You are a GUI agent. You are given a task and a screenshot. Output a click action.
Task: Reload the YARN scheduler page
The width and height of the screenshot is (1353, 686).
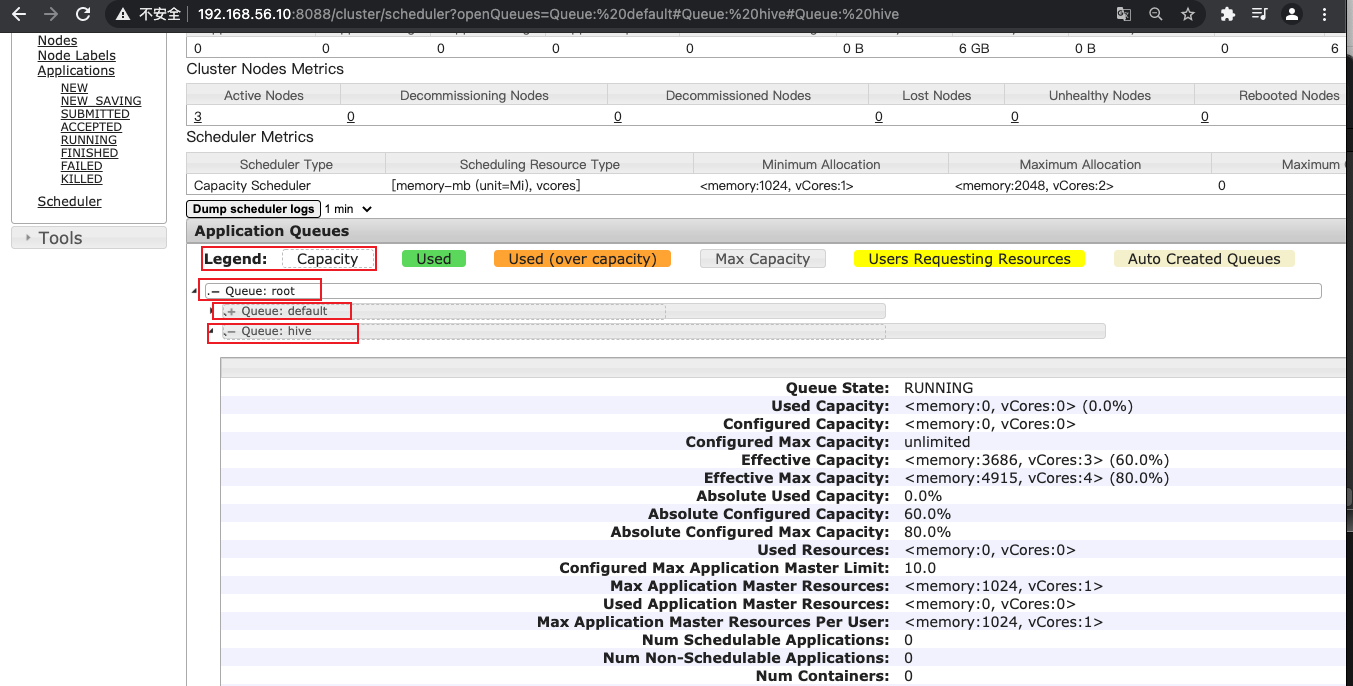84,14
